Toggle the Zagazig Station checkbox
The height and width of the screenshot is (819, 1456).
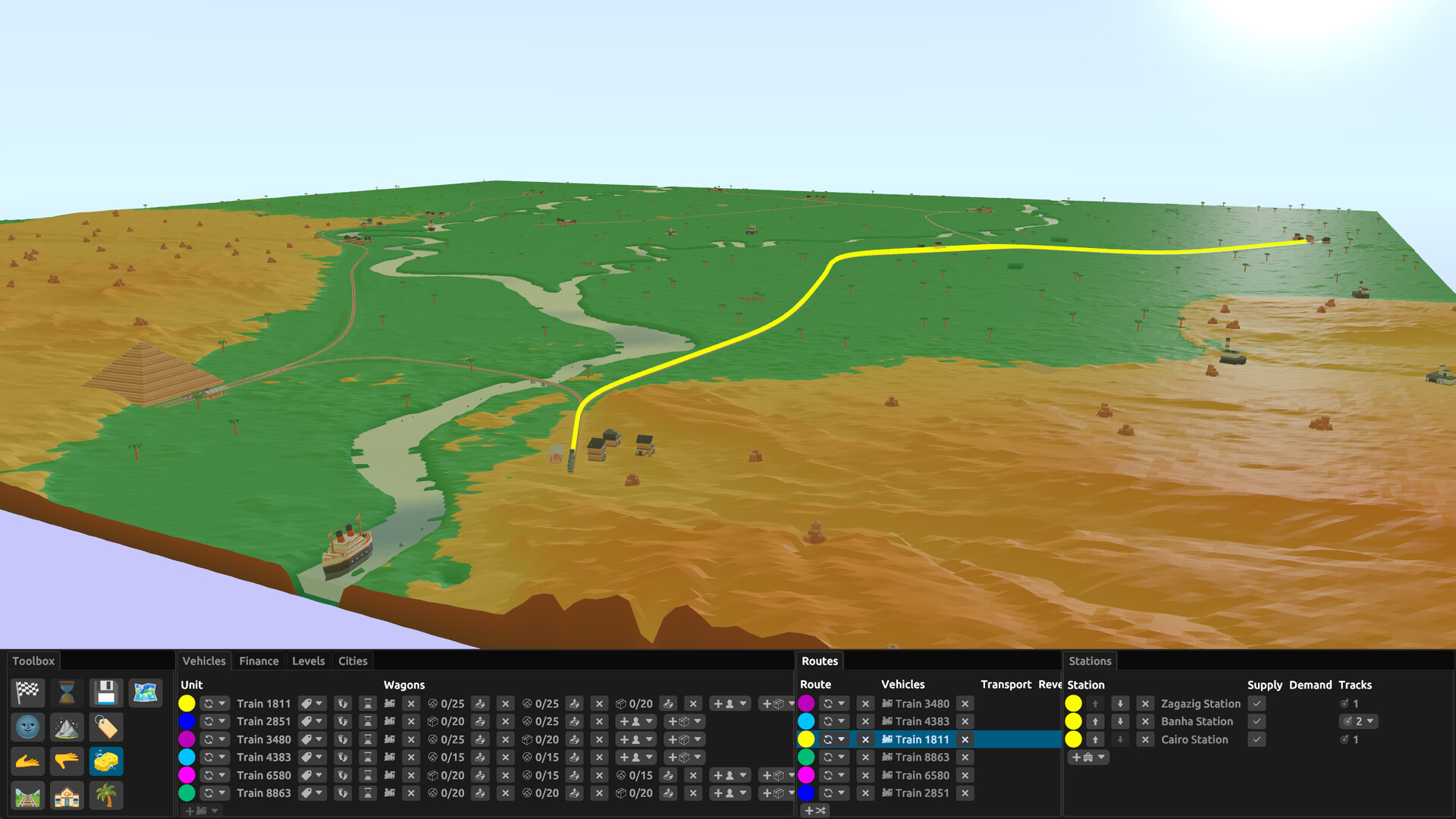(x=1257, y=704)
